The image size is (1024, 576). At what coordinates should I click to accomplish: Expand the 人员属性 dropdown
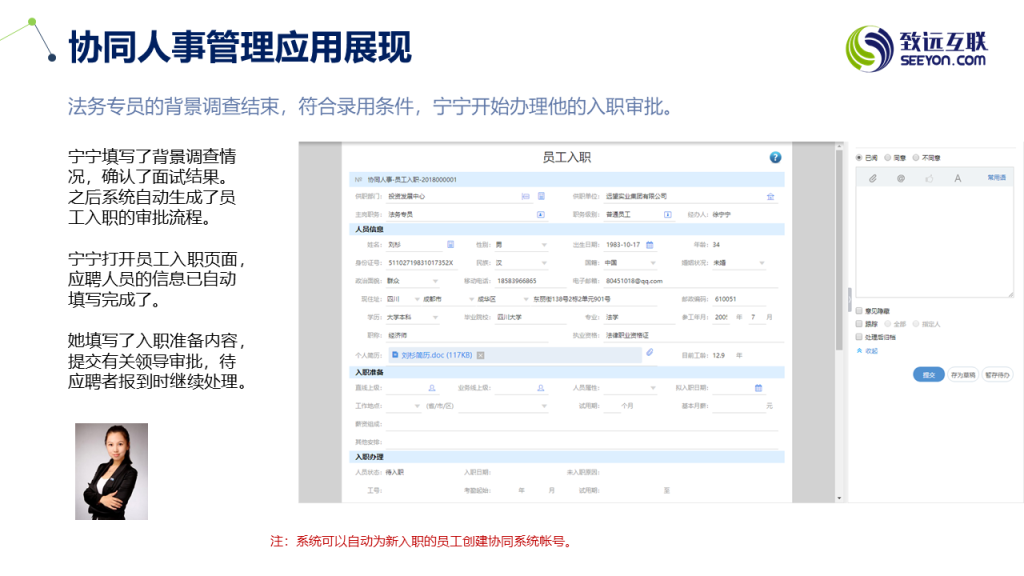651,388
